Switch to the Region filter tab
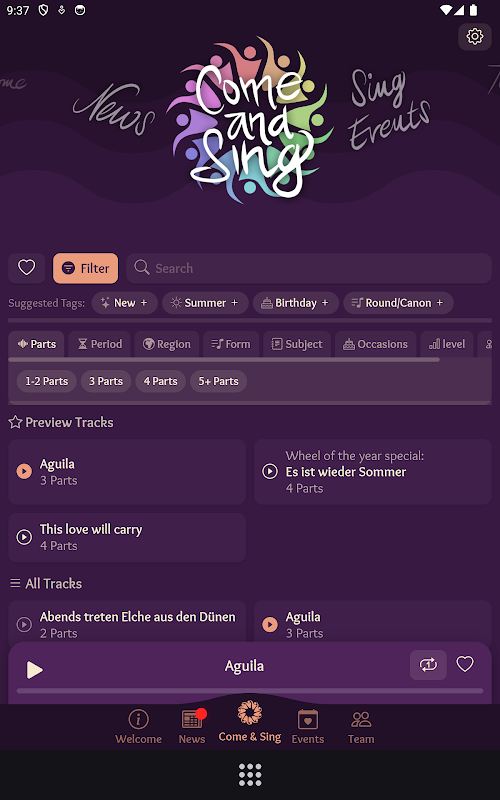This screenshot has height=800, width=500. tap(167, 344)
